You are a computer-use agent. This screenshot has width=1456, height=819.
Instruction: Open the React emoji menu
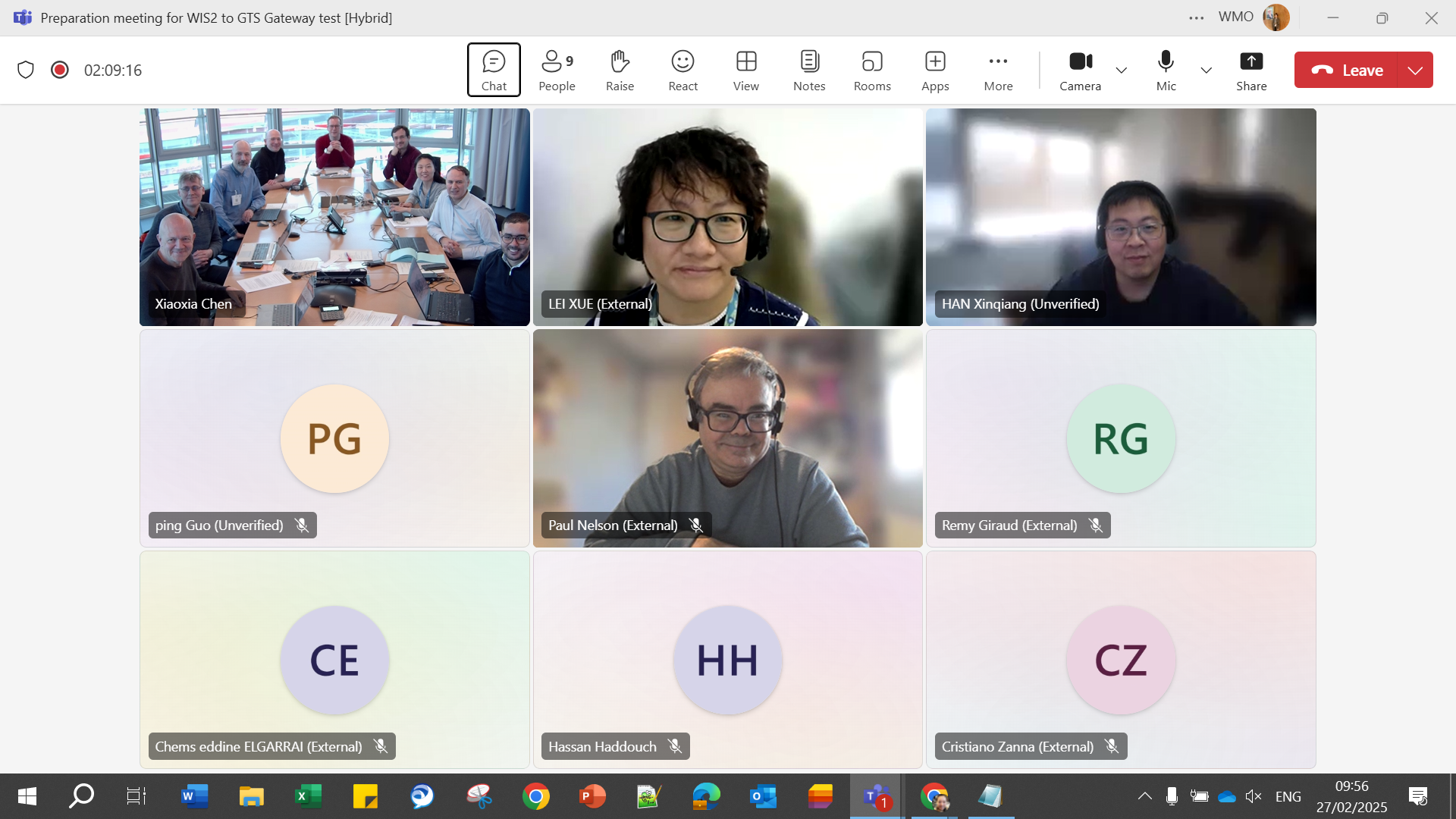(682, 70)
